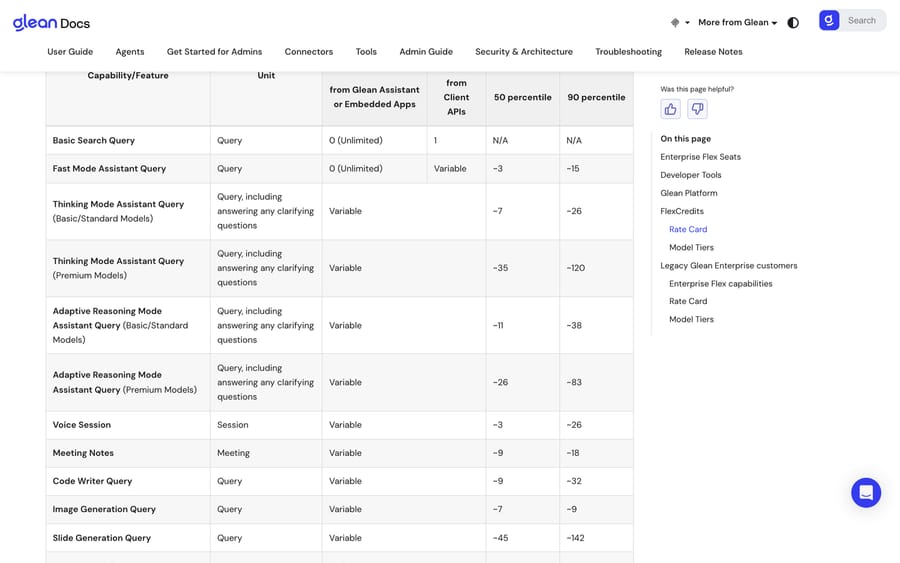900x563 pixels.
Task: Open the Release Notes tab
Action: (713, 52)
